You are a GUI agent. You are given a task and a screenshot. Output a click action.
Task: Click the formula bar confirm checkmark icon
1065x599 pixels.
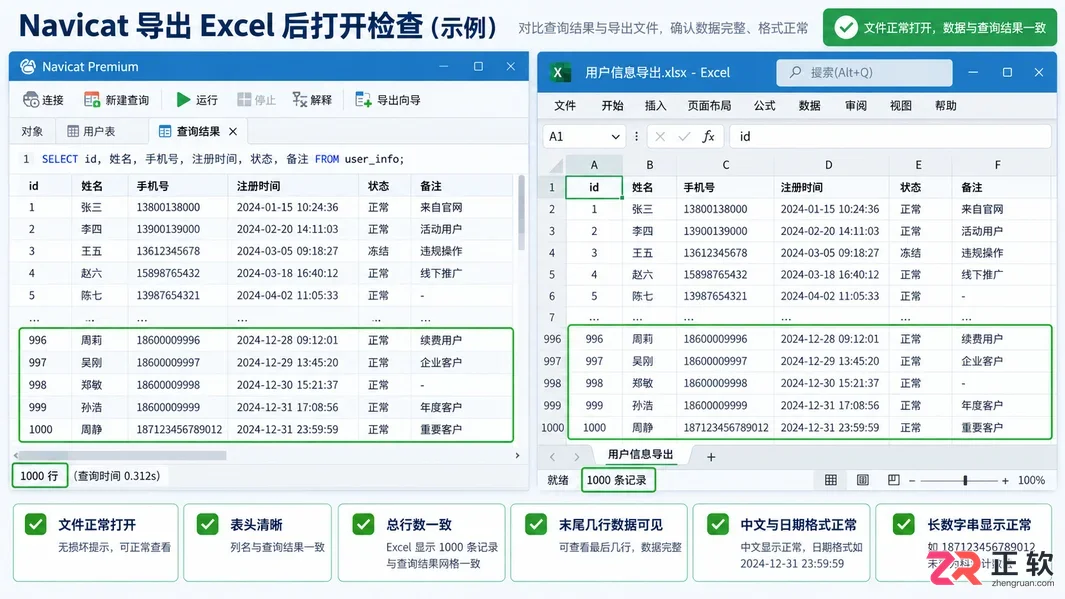pos(684,137)
